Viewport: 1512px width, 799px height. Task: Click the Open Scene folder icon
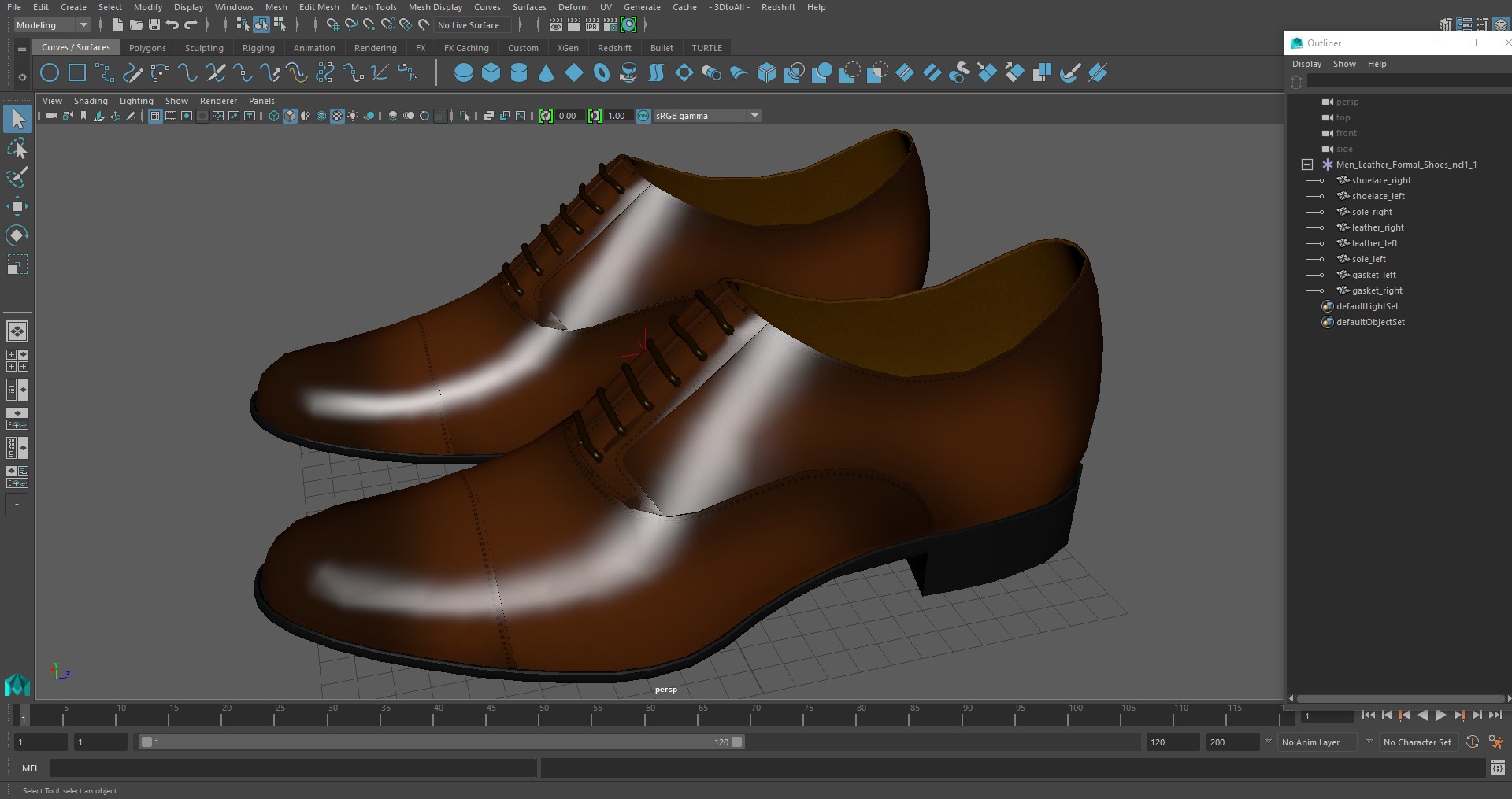(x=136, y=25)
